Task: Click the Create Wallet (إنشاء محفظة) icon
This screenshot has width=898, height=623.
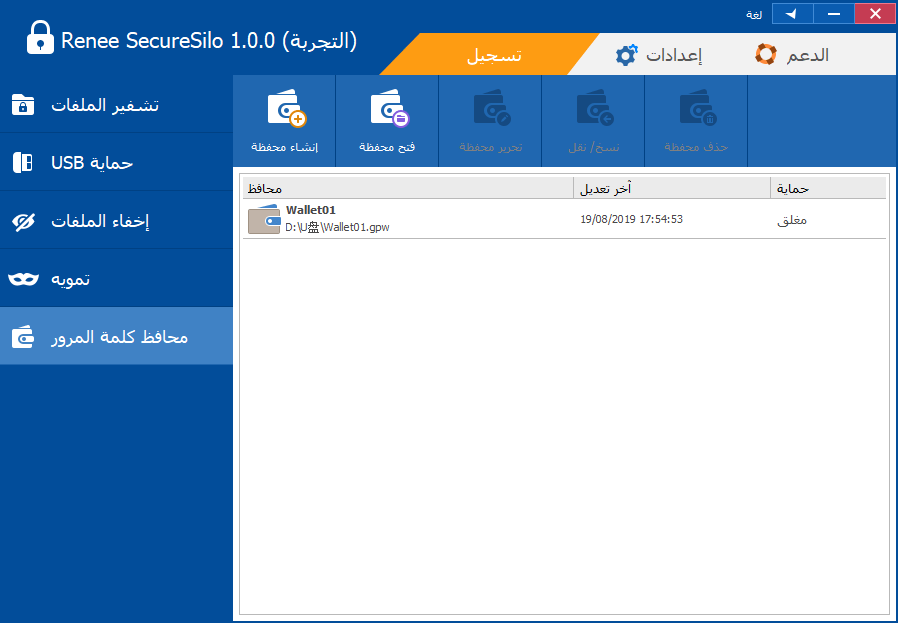Action: [x=286, y=109]
